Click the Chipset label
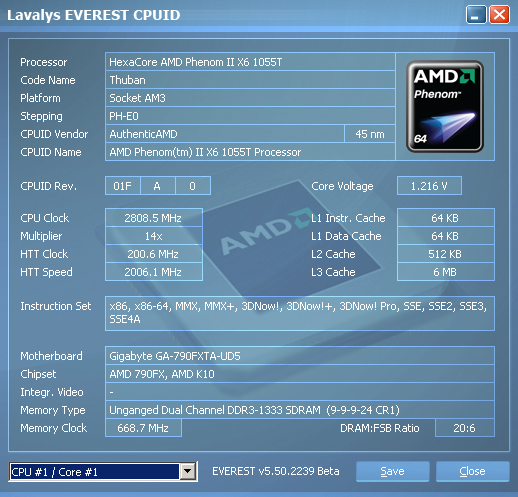Screen dimensions: 518x497 point(38,374)
